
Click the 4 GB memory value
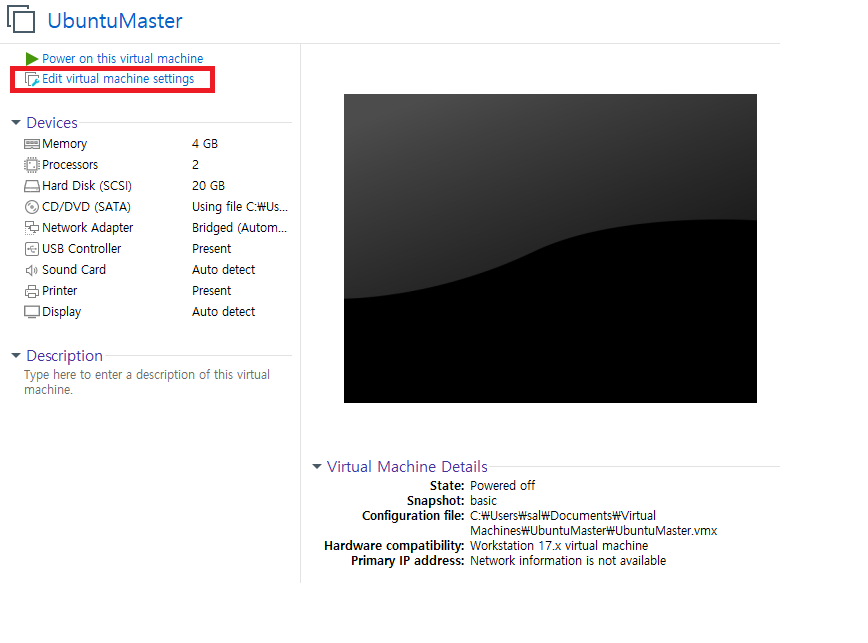(x=205, y=144)
